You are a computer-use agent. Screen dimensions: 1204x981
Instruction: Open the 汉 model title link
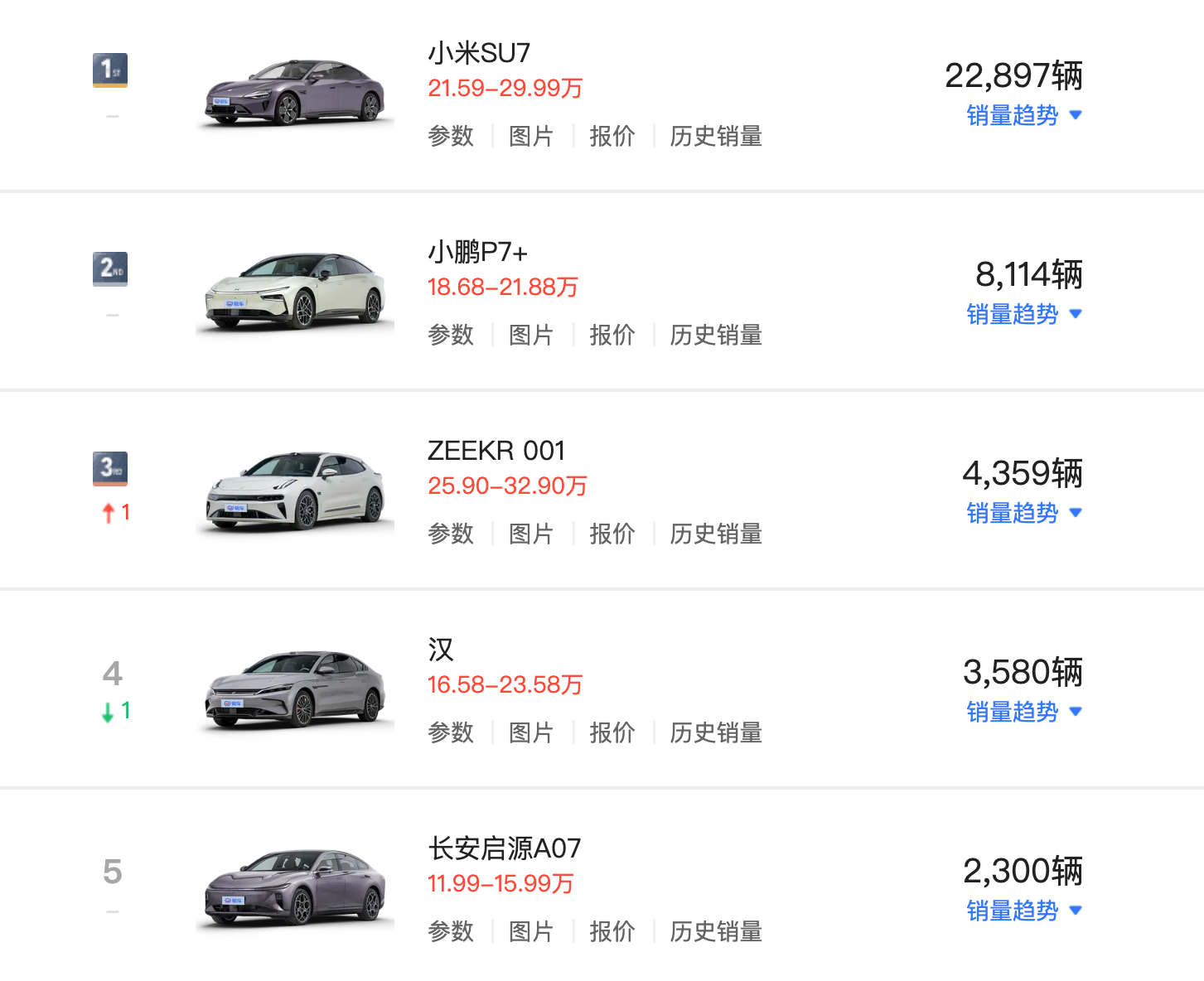[441, 650]
